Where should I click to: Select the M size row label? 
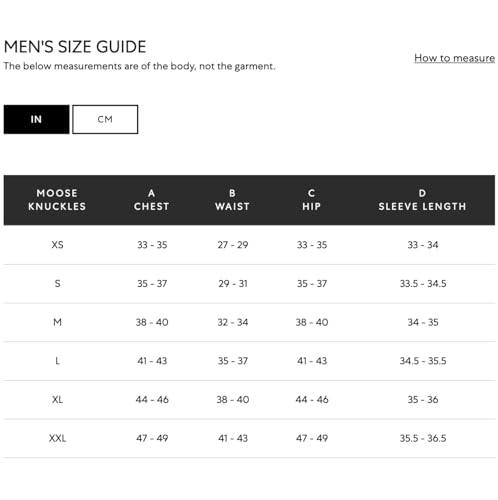(57, 322)
